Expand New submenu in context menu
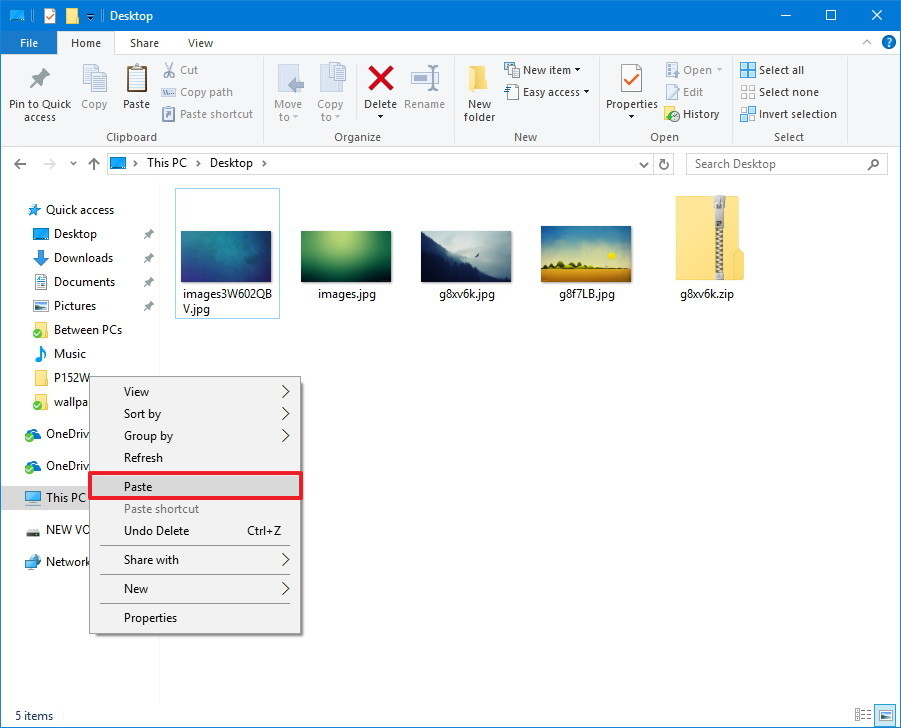This screenshot has height=728, width=901. click(x=195, y=589)
